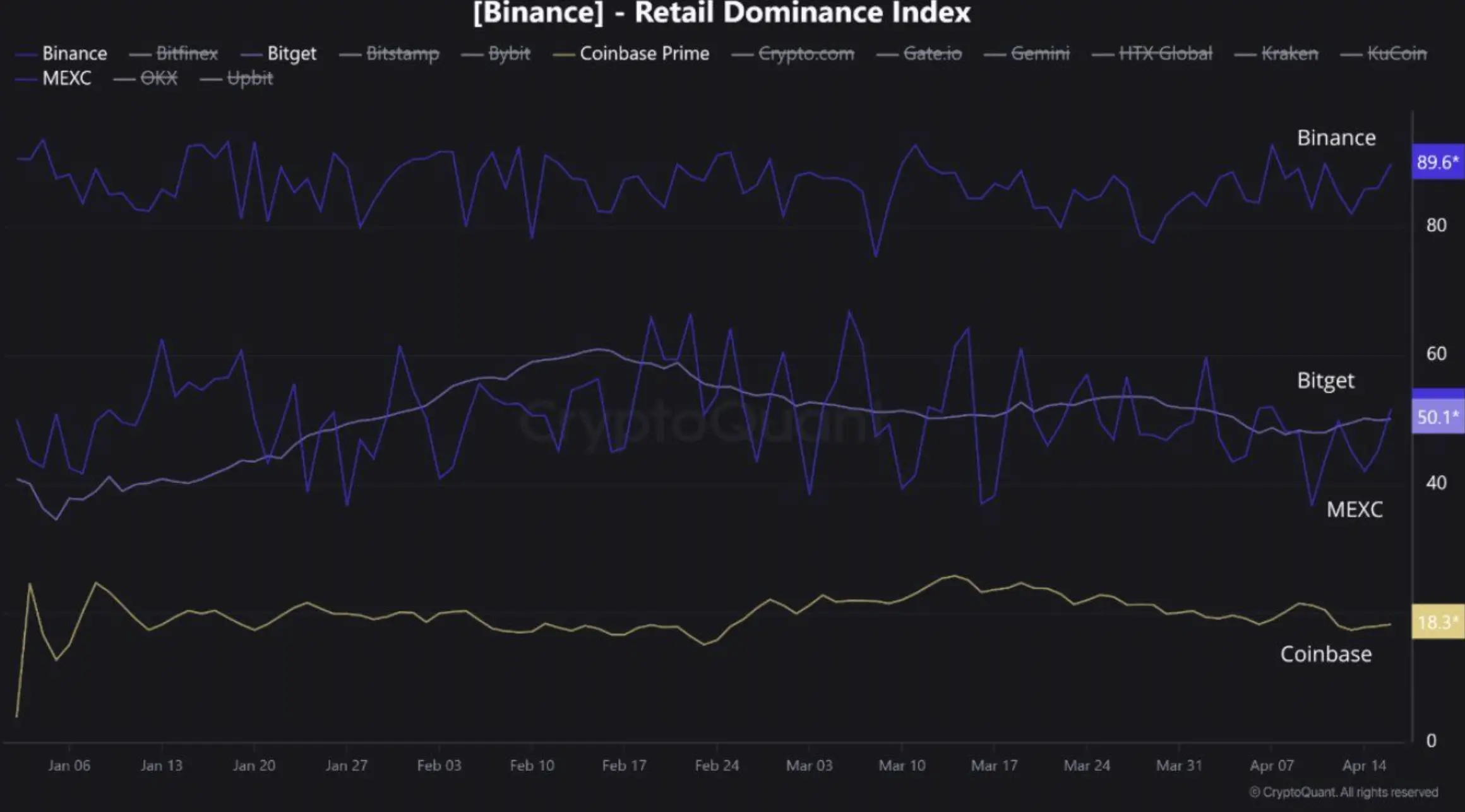Hide the Coinbase Prime legend series
This screenshot has height=812, width=1465.
pyautogui.click(x=644, y=54)
